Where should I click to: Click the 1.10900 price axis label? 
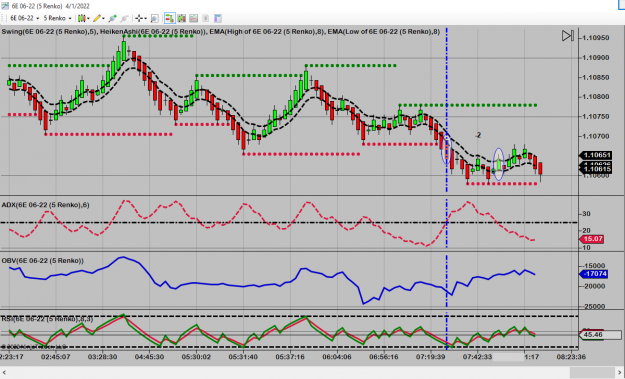pos(596,58)
